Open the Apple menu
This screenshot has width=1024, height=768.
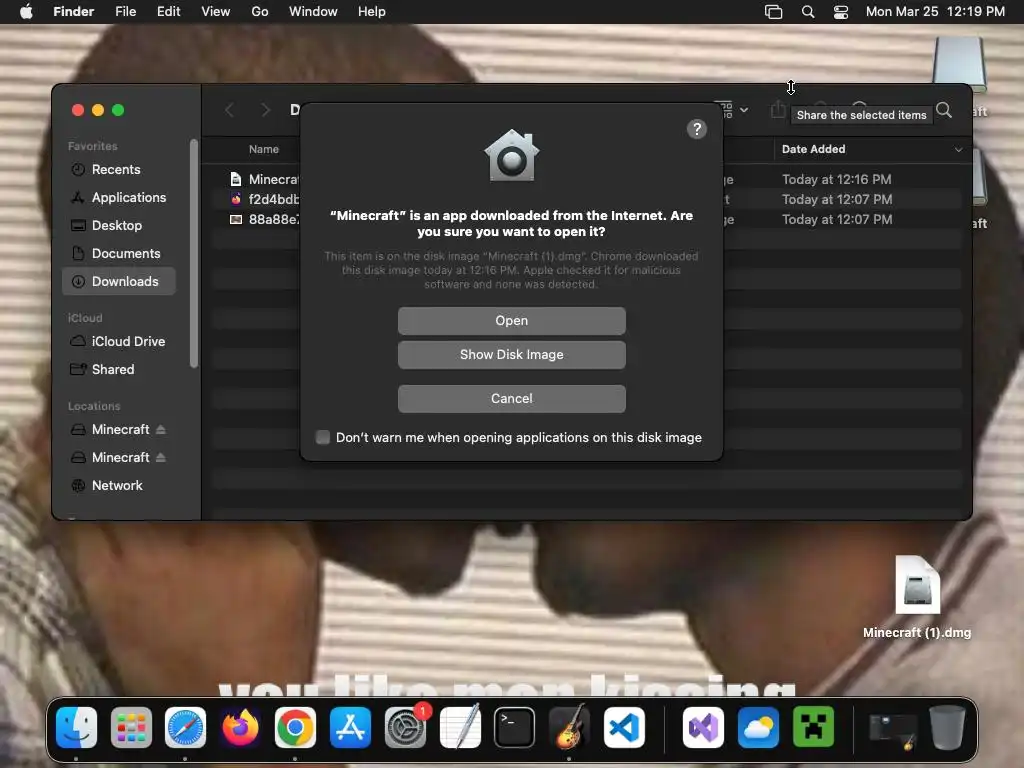26,12
